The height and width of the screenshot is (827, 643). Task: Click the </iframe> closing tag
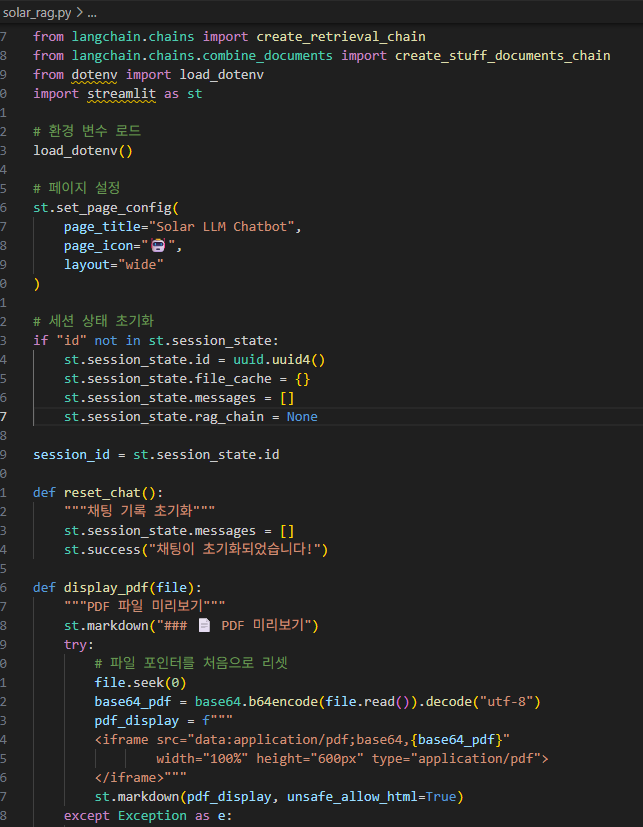129,777
